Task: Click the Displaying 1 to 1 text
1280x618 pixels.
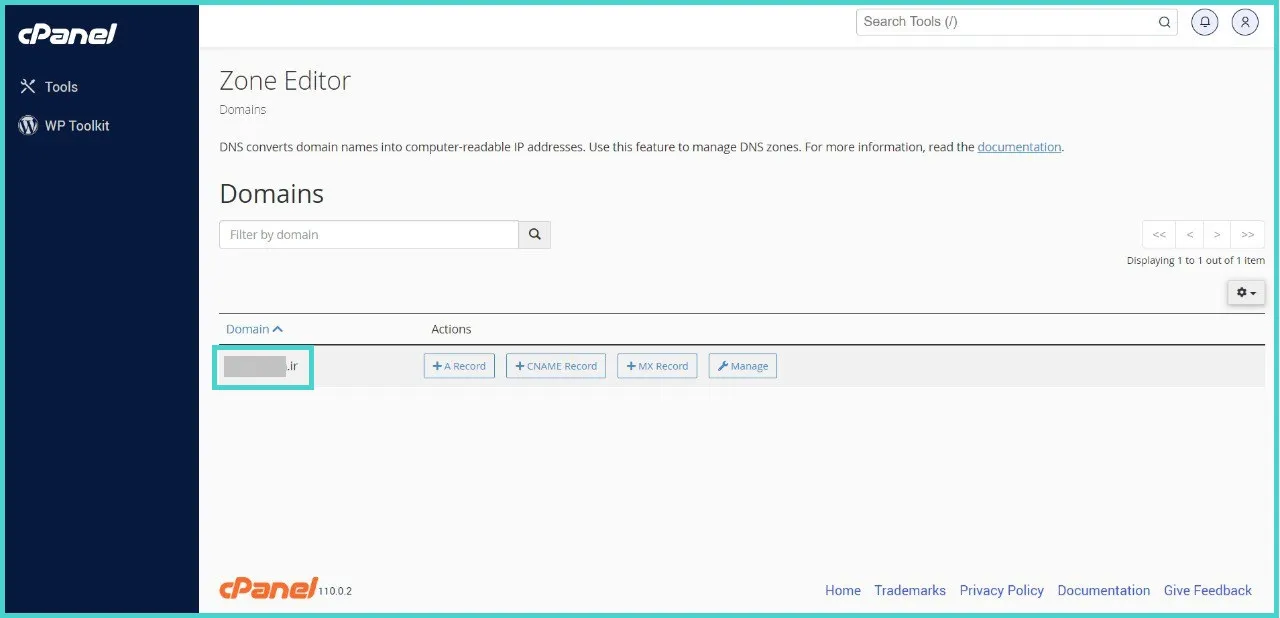Action: (1196, 261)
